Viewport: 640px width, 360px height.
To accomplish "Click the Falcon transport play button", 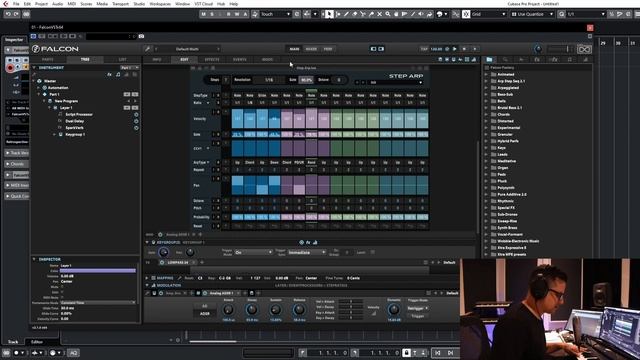I will 455,49.
